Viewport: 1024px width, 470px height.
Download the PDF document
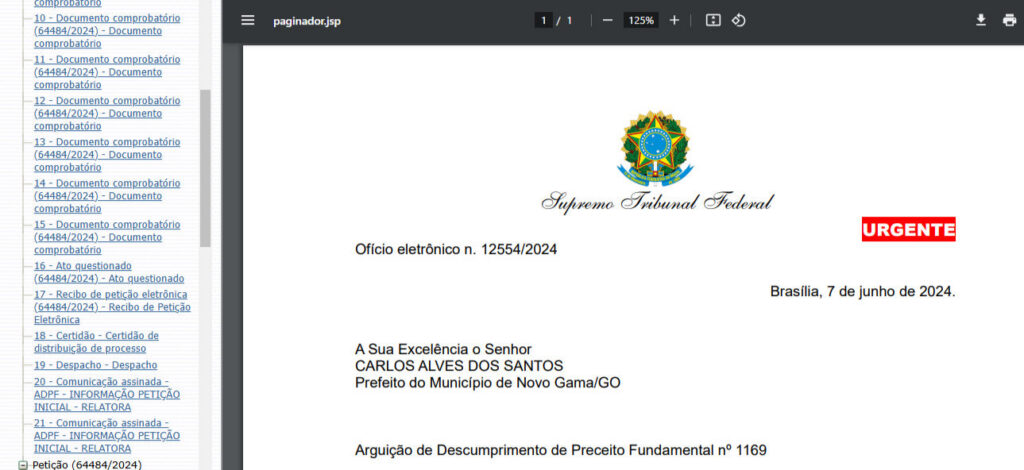(x=981, y=21)
